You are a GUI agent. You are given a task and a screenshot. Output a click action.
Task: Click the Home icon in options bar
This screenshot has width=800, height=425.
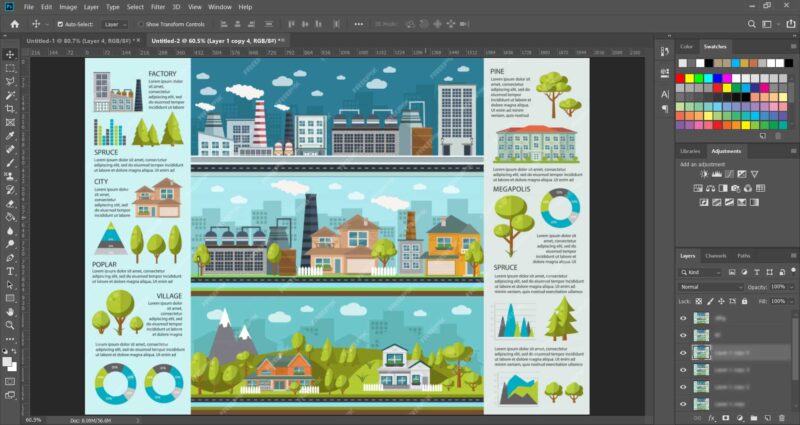point(14,23)
